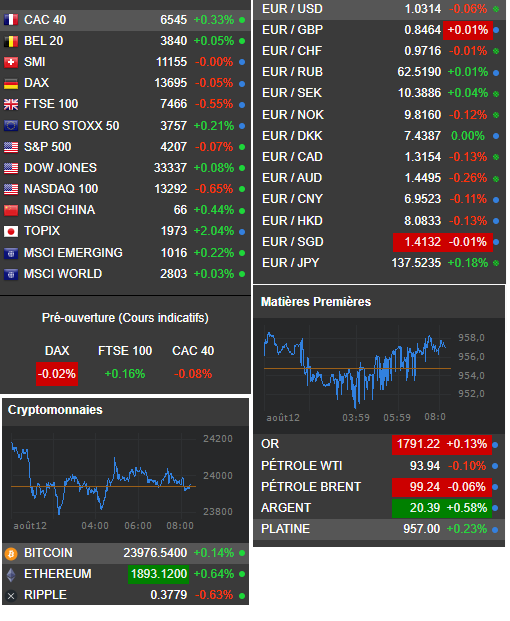Click the US flag beside NASDAQ 100
The image size is (510, 621).
click(x=11, y=189)
